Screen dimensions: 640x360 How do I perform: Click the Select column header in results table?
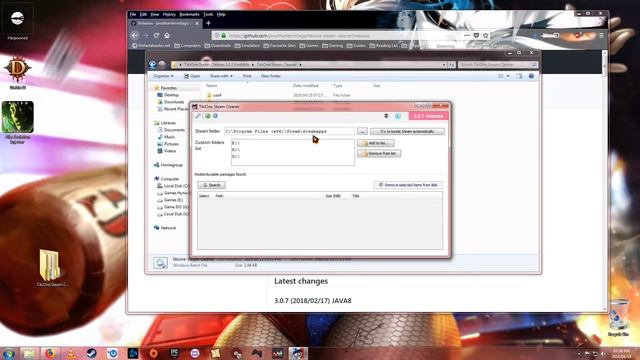[204, 196]
